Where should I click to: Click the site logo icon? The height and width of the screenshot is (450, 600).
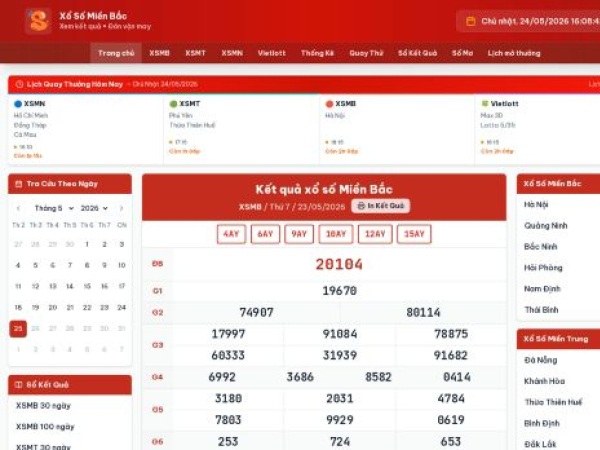click(39, 21)
